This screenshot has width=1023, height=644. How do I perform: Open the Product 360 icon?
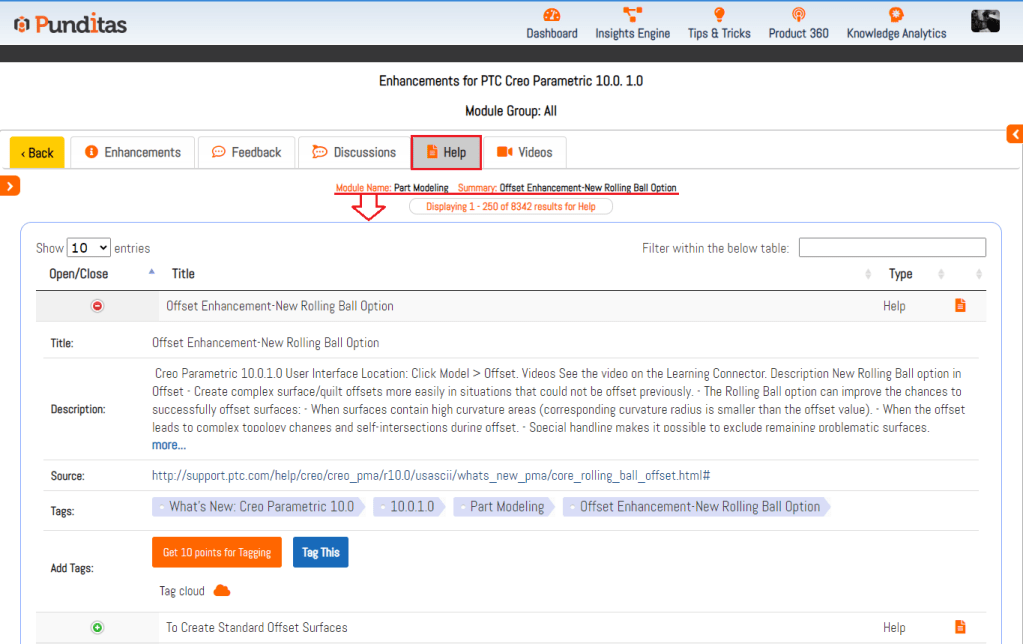tap(798, 15)
